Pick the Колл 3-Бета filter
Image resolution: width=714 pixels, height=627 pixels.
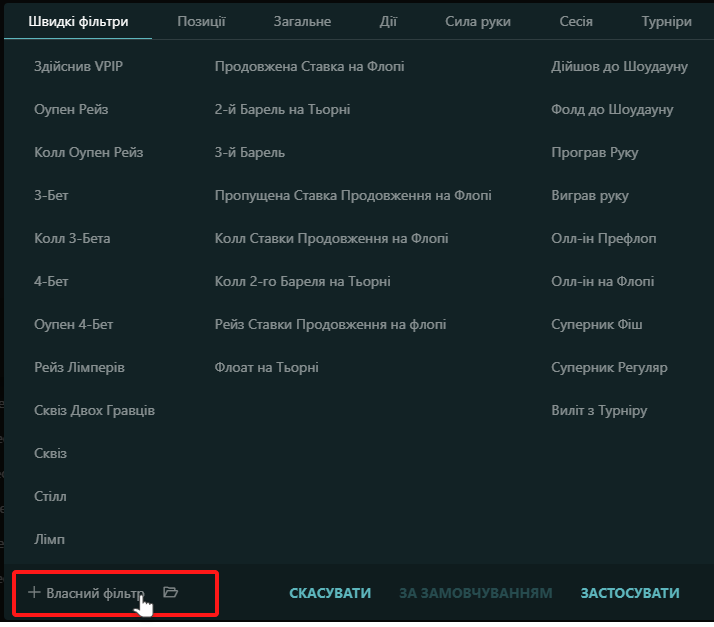coord(72,239)
